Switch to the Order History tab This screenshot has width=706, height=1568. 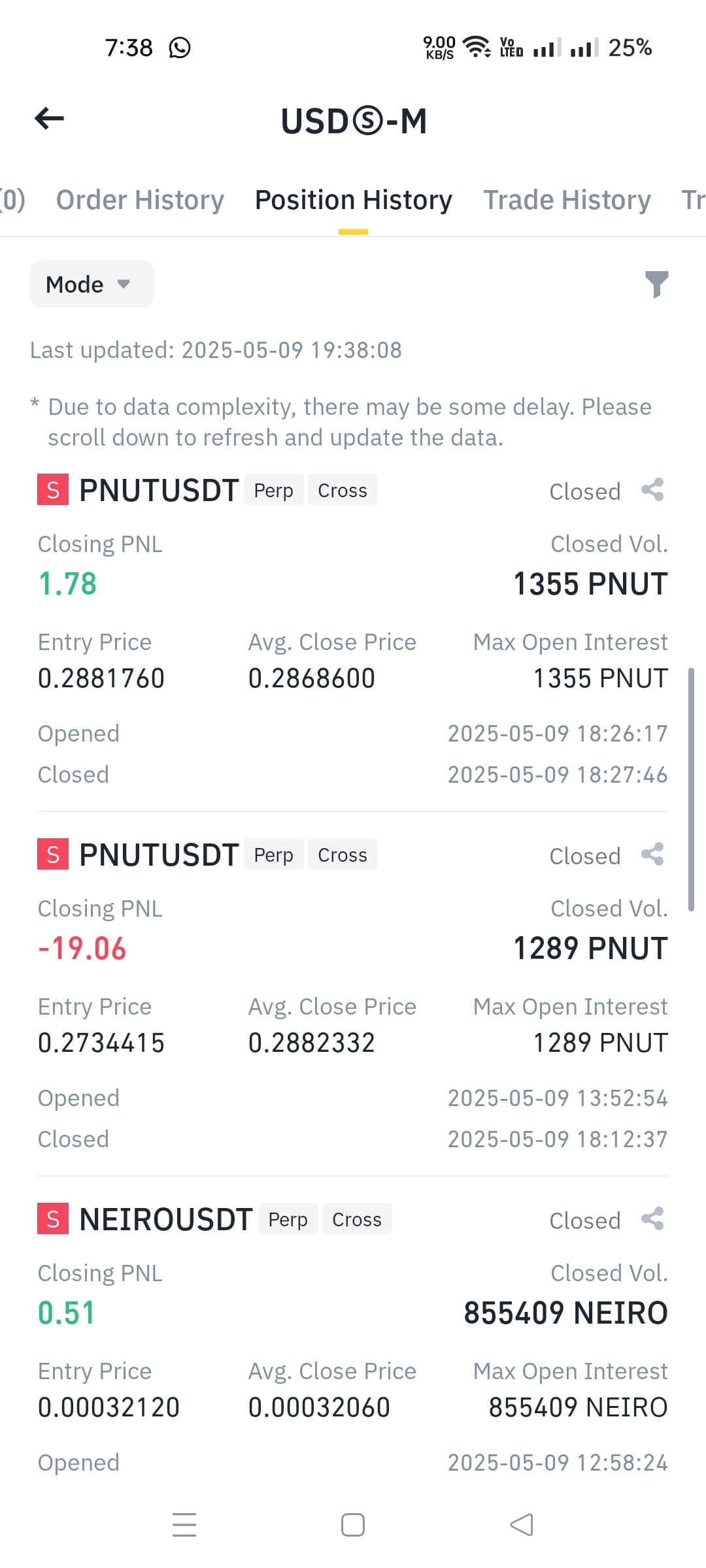click(140, 200)
